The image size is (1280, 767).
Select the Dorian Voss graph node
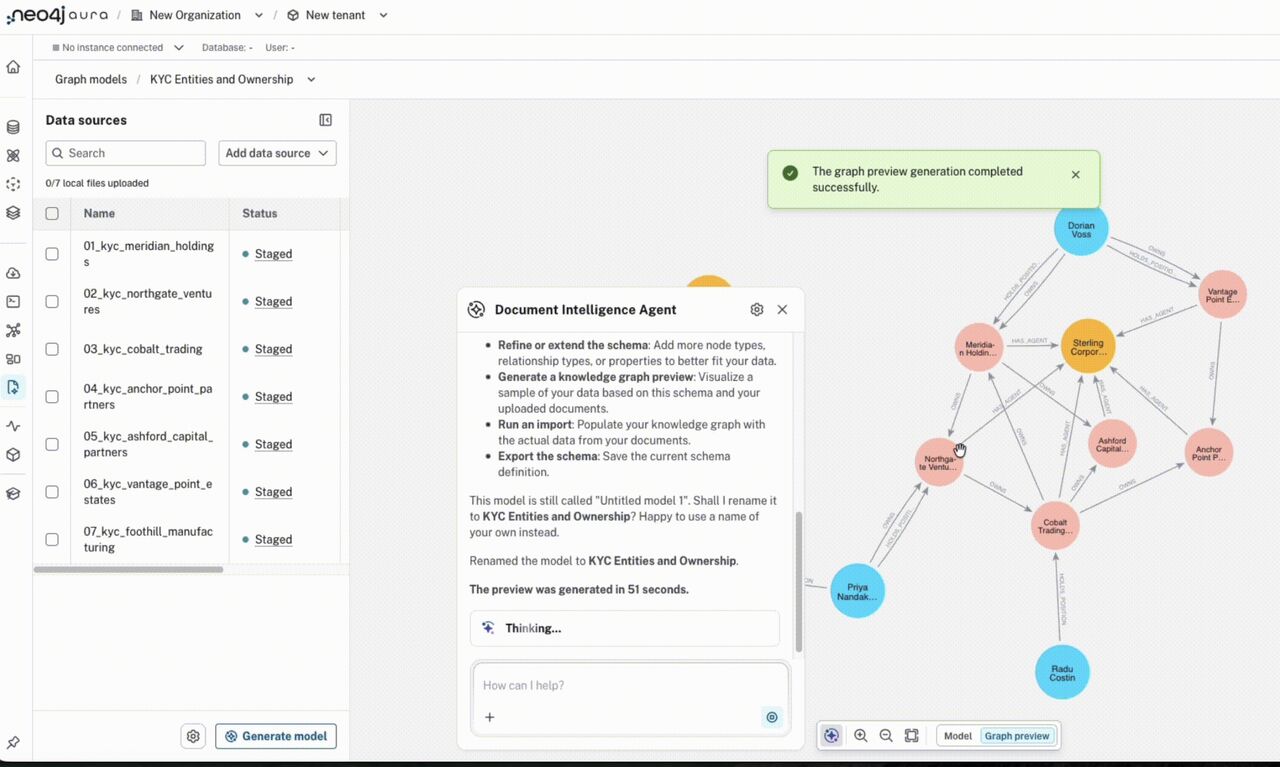click(1081, 229)
